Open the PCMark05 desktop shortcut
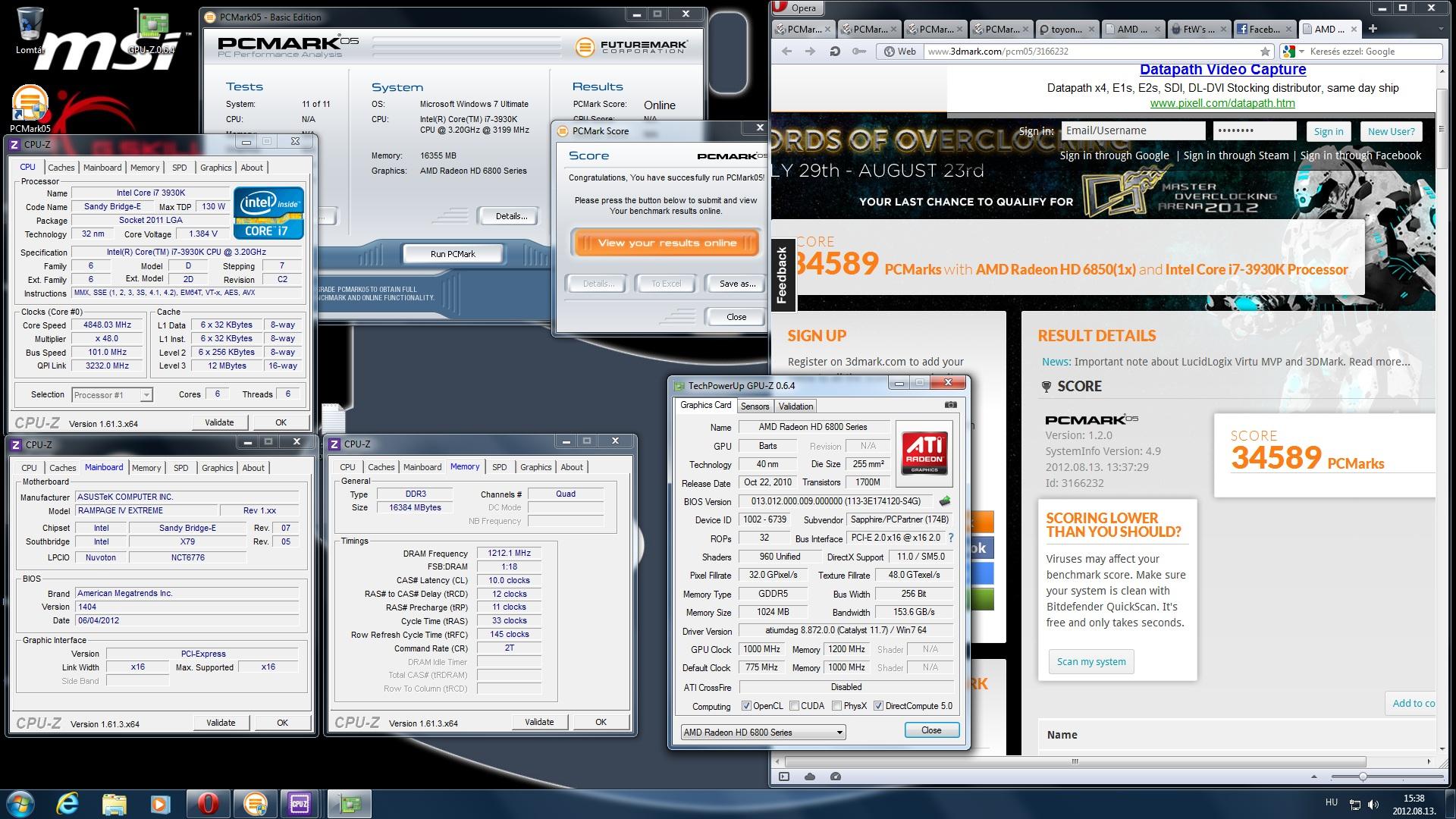Image resolution: width=1456 pixels, height=819 pixels. (x=30, y=109)
